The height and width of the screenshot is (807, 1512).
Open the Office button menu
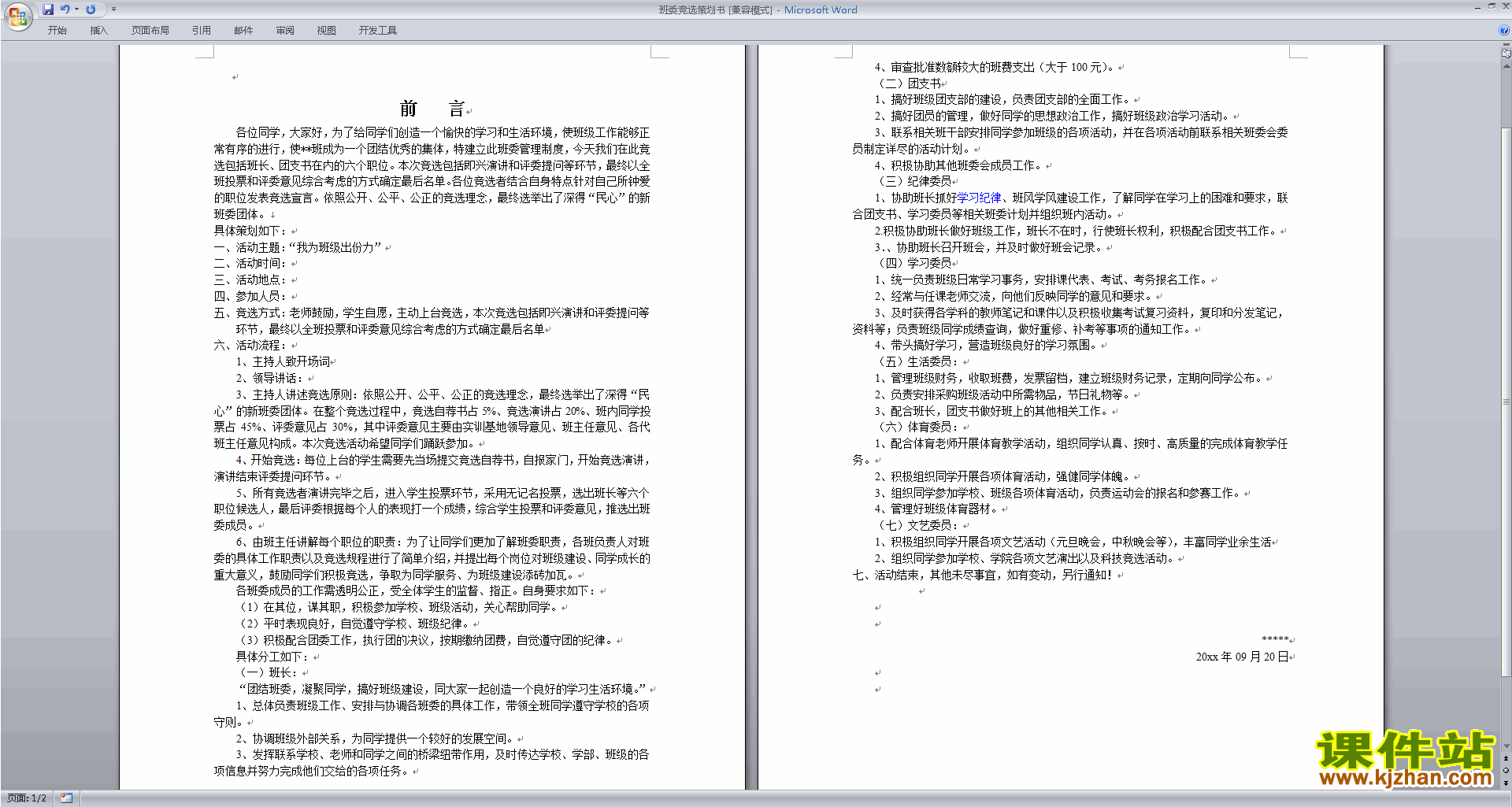click(x=17, y=17)
